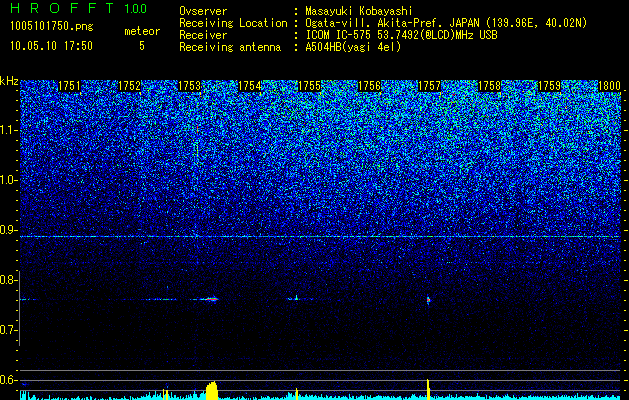
Task: Click the kHz axis unit label
Action: pos(9,81)
